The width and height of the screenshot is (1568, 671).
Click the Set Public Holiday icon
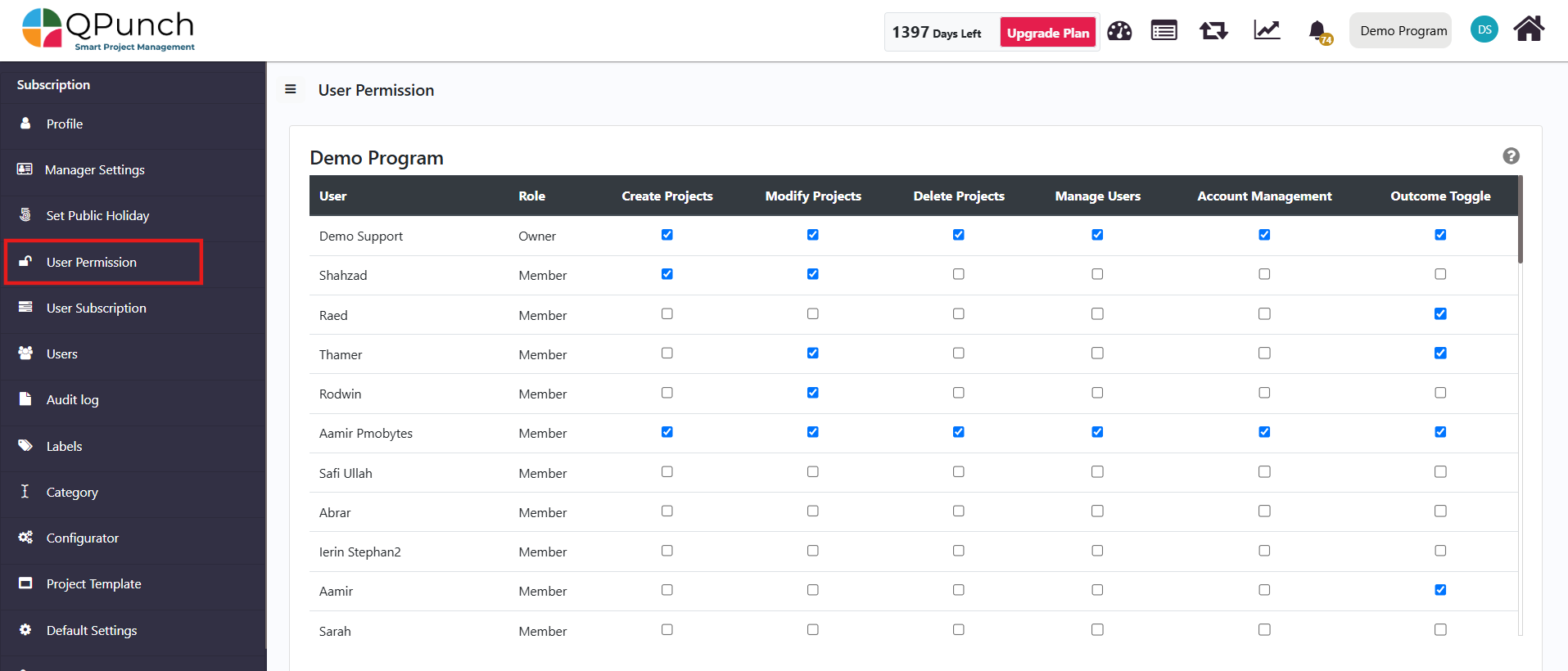pos(25,214)
